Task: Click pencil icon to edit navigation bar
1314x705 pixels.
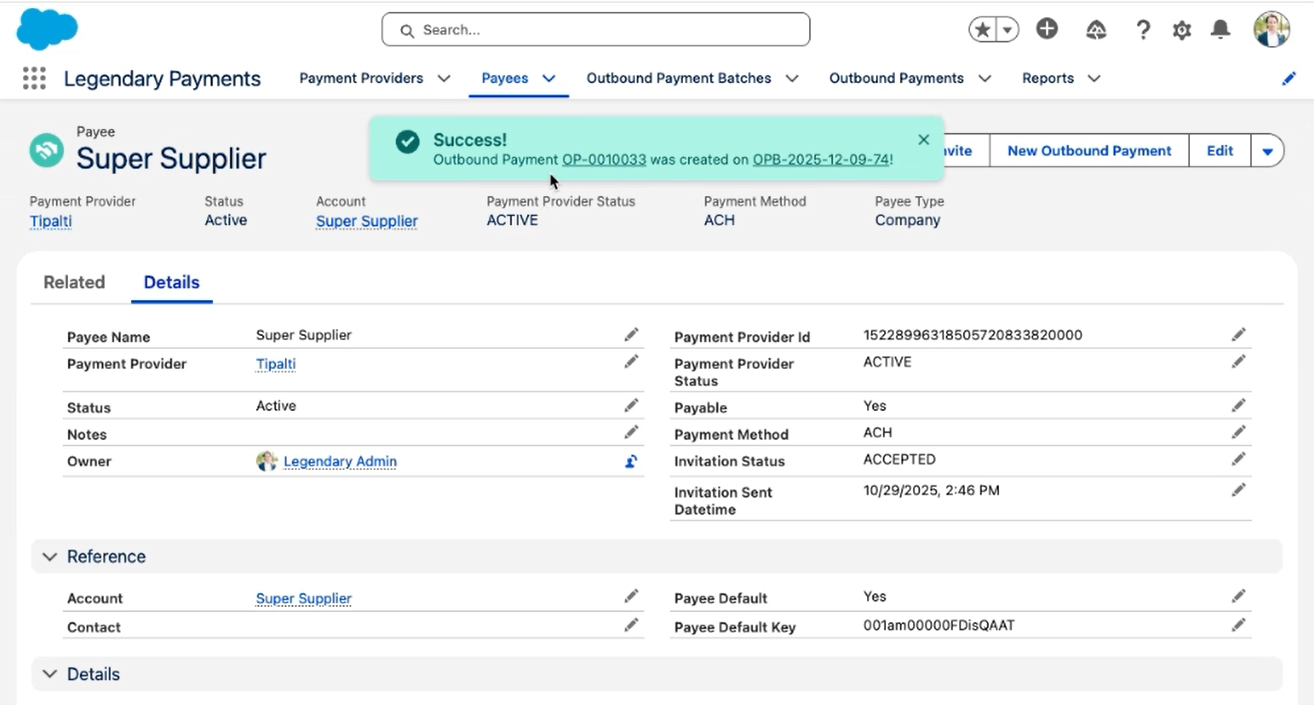Action: pos(1288,79)
